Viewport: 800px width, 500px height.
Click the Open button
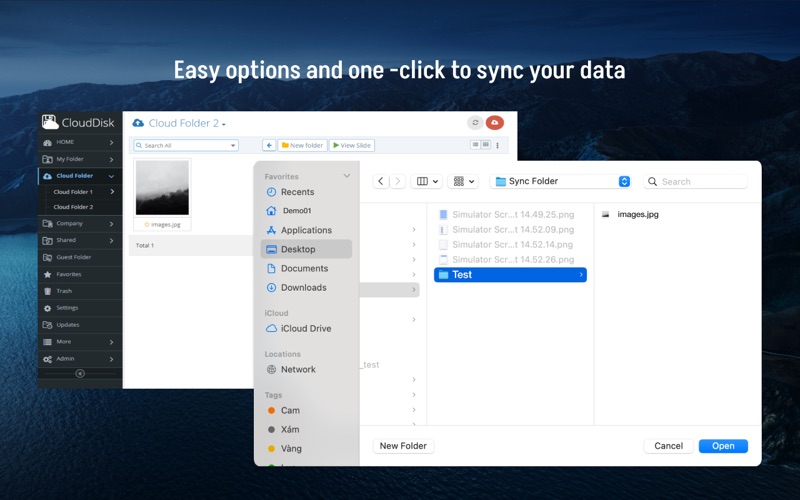coord(723,446)
